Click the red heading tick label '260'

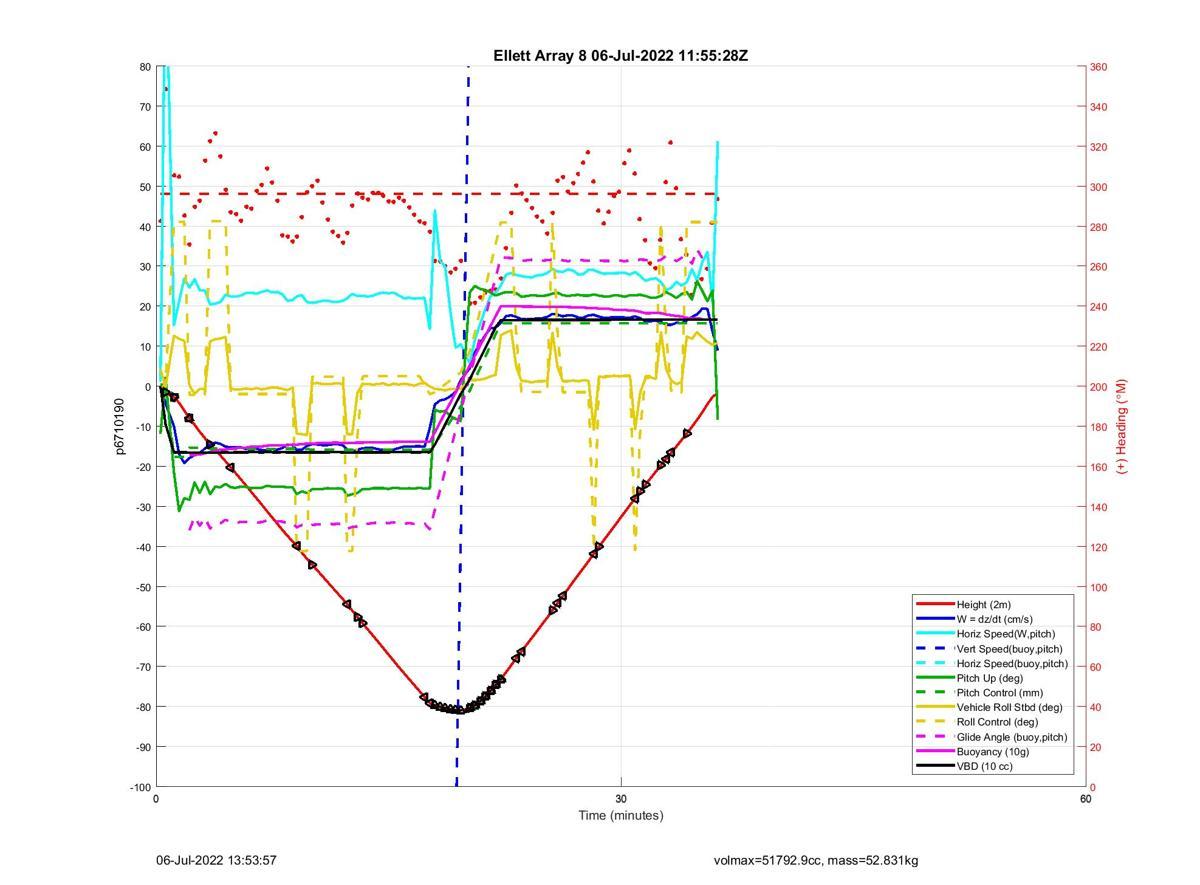(1098, 267)
